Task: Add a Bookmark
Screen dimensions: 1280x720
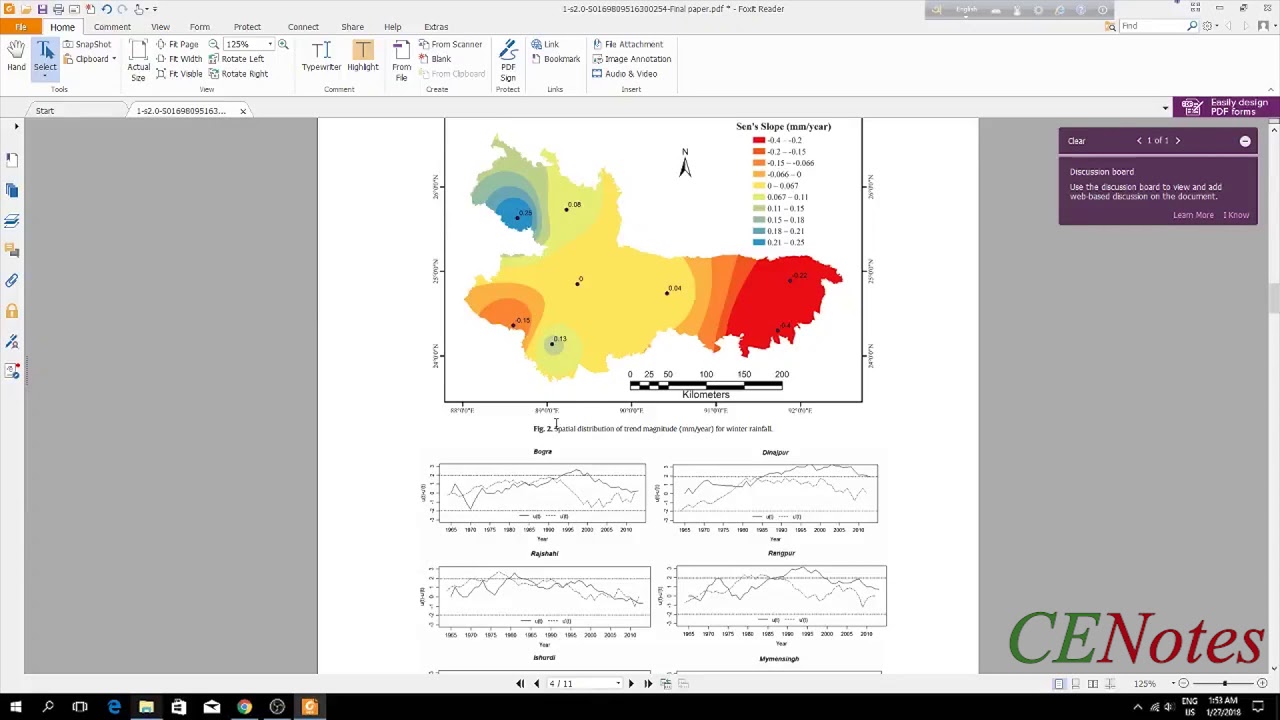Action: 555,59
